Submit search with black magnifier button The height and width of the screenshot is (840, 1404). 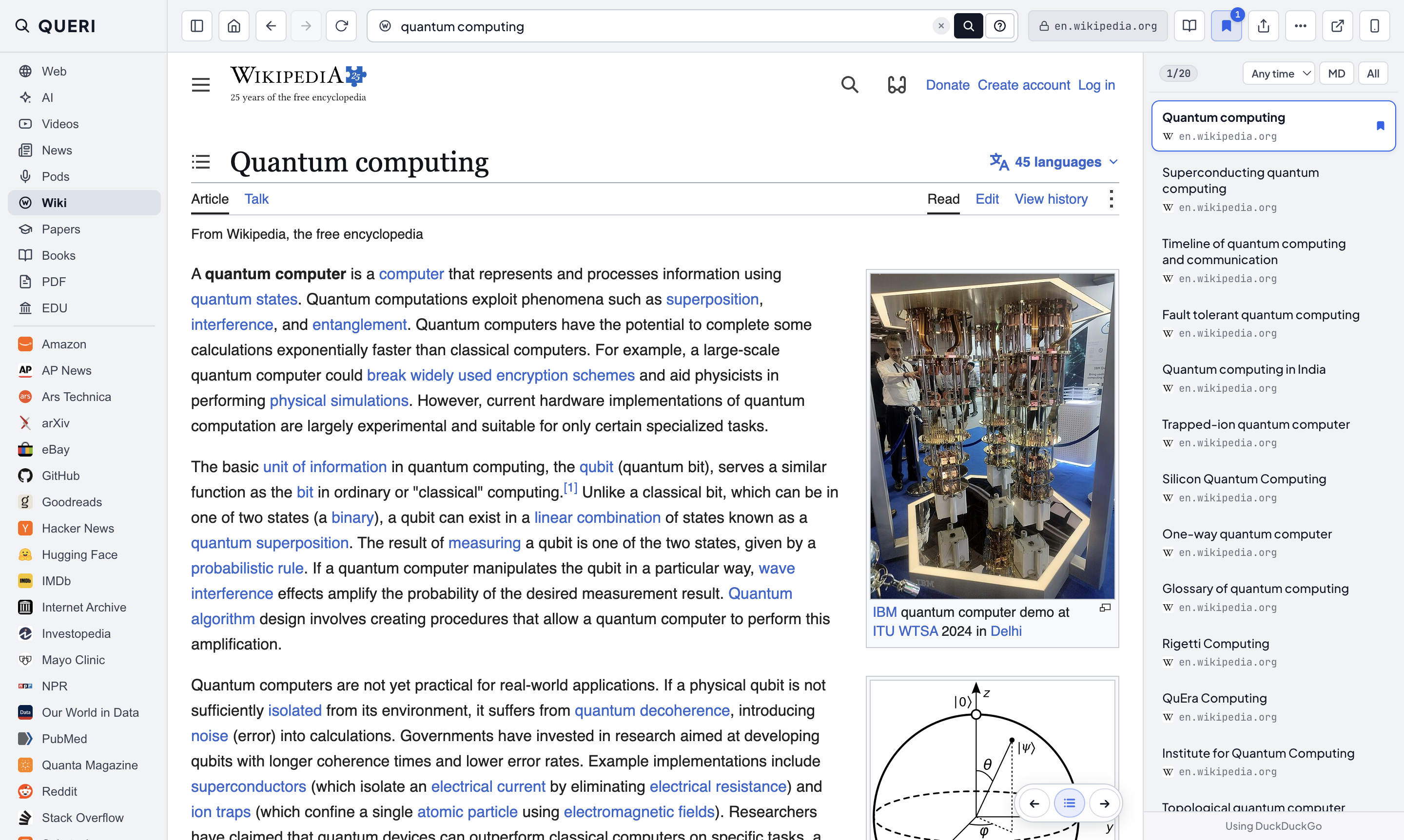pos(968,26)
